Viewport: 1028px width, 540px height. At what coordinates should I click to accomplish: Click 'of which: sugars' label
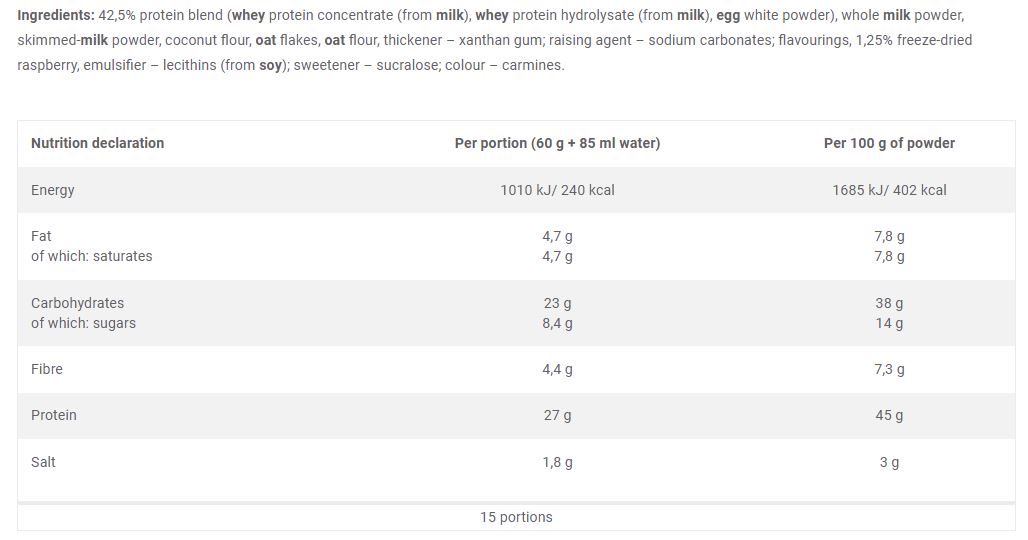coord(83,323)
